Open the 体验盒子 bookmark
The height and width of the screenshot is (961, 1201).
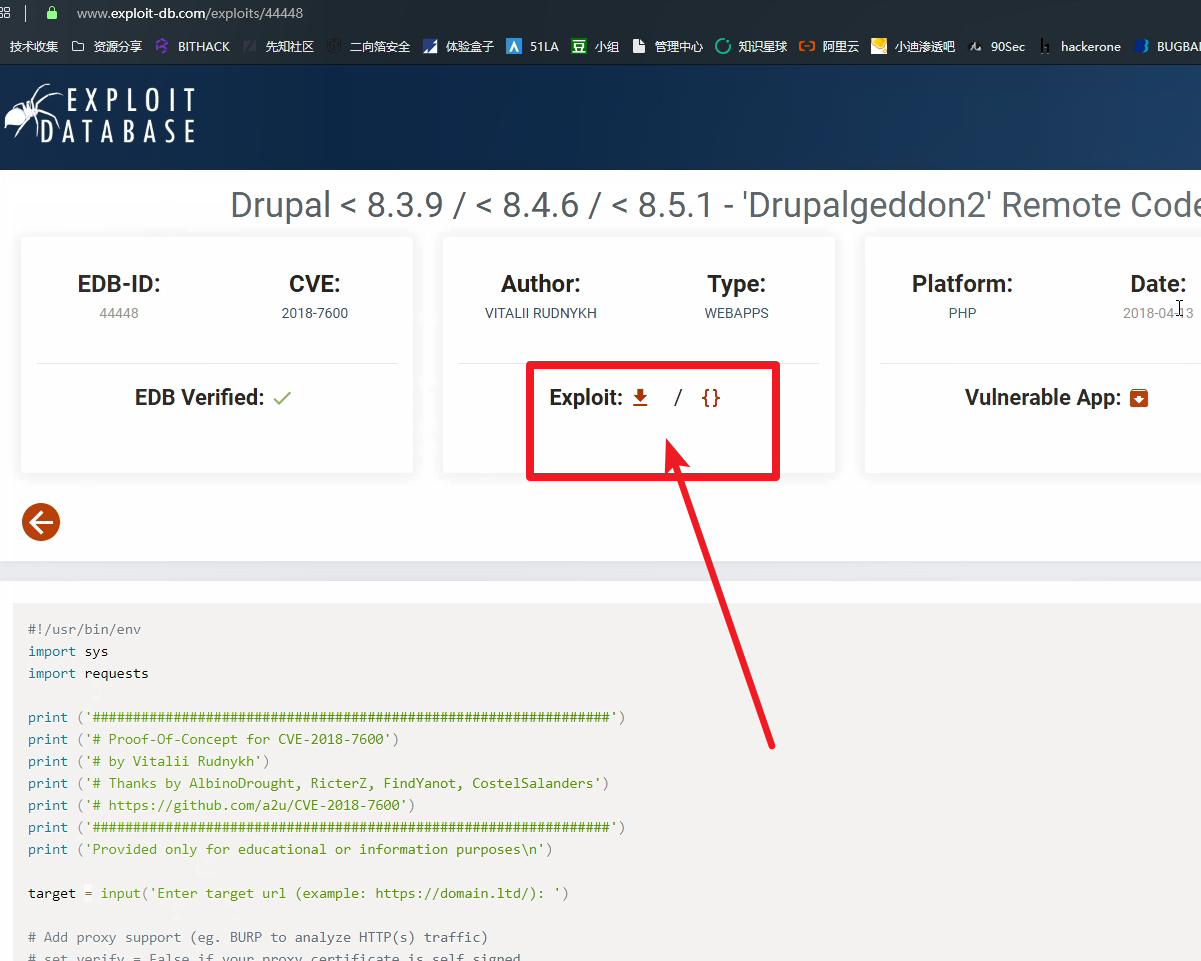click(458, 46)
